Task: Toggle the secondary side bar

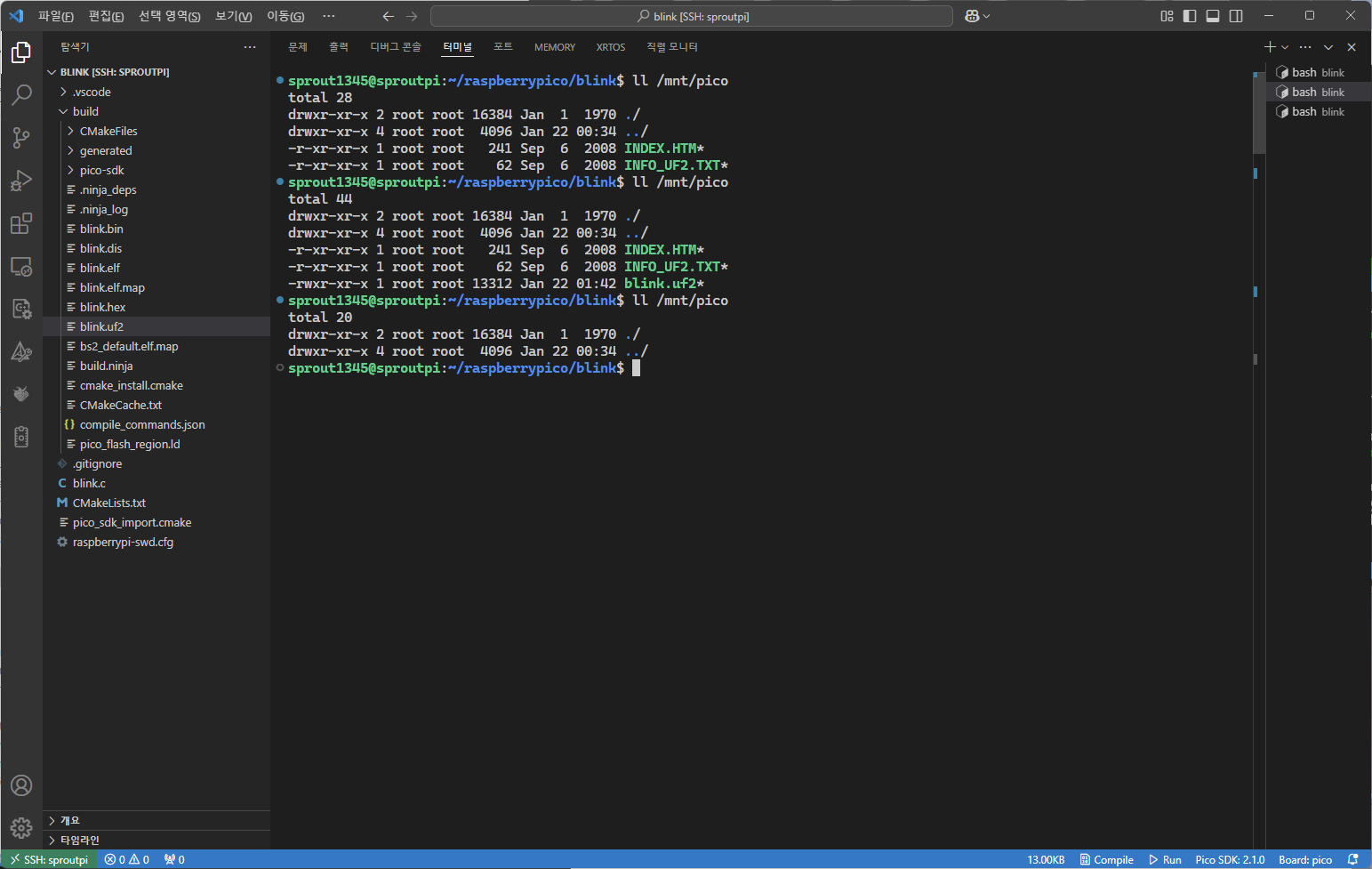Action: pos(1236,16)
